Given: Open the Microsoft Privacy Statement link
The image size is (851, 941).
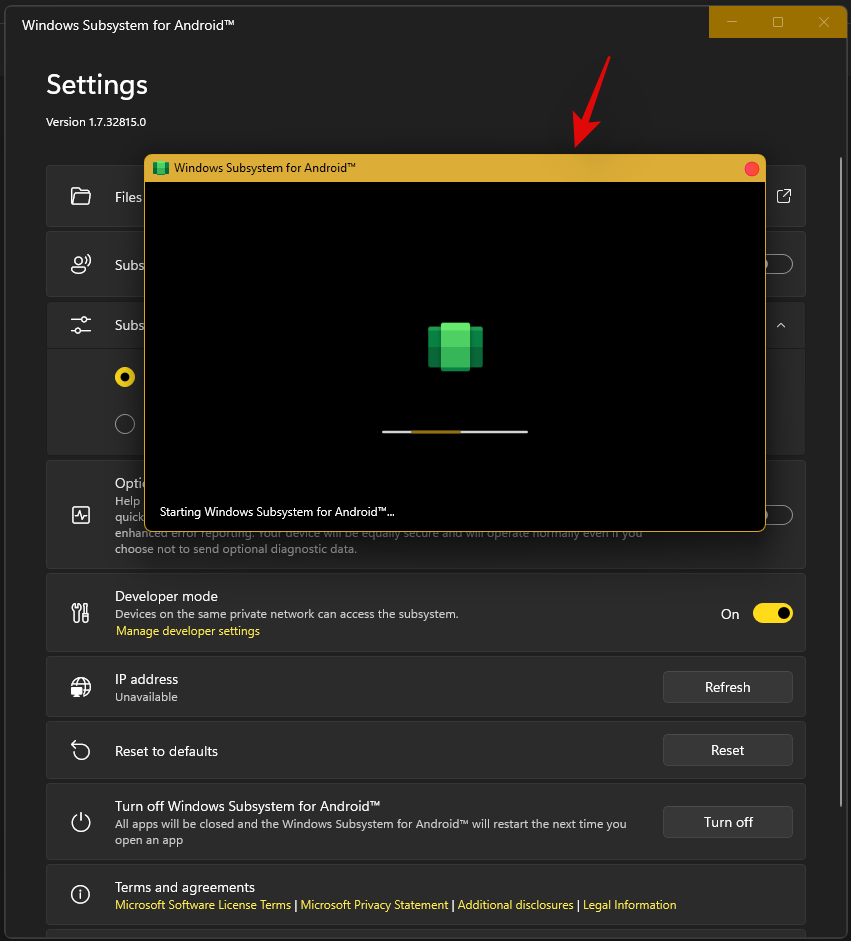Looking at the screenshot, I should tap(374, 905).
